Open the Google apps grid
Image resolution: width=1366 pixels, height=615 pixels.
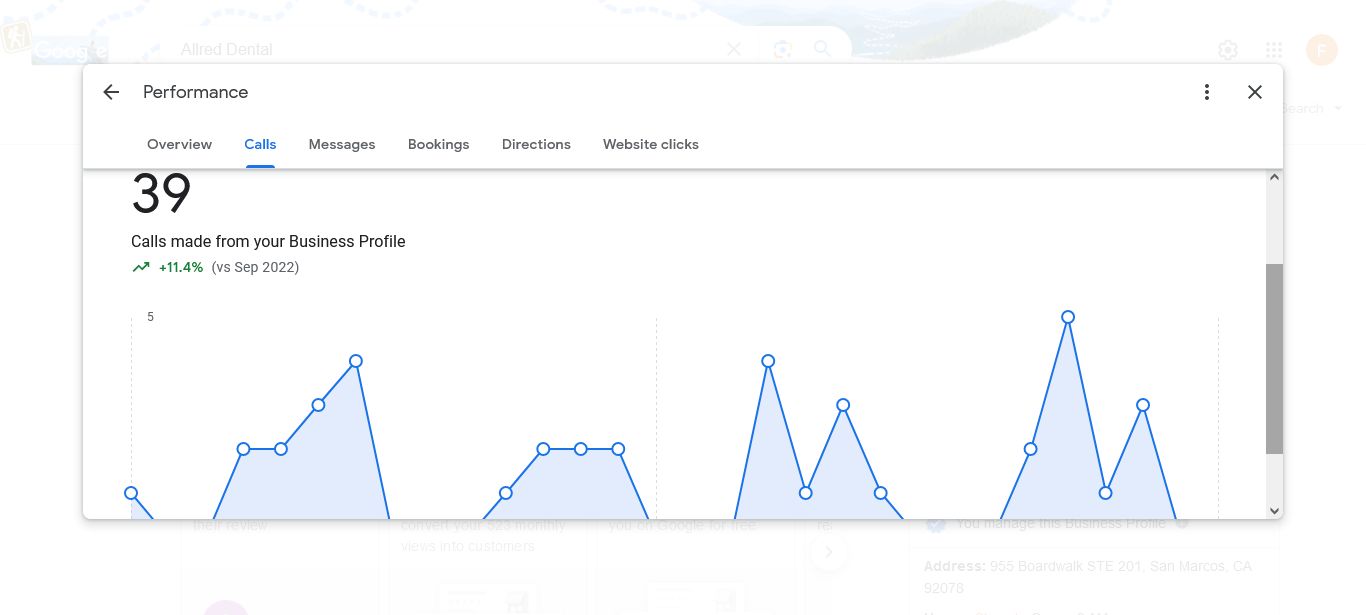pos(1274,50)
